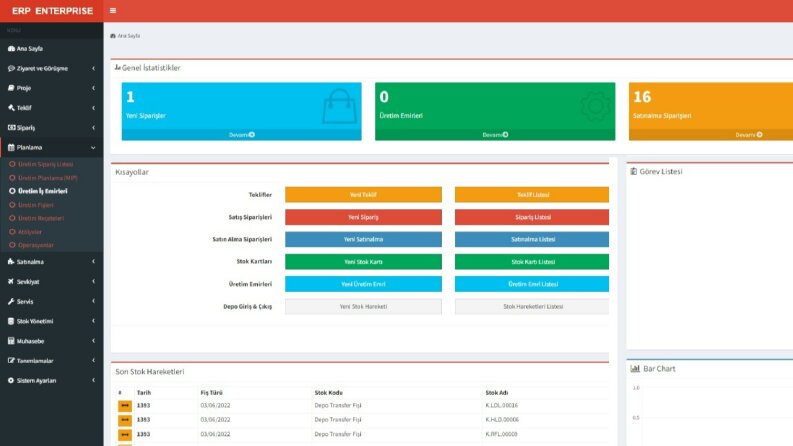Click the Tanımlamalar edit icon
The image size is (793, 446).
click(11, 361)
